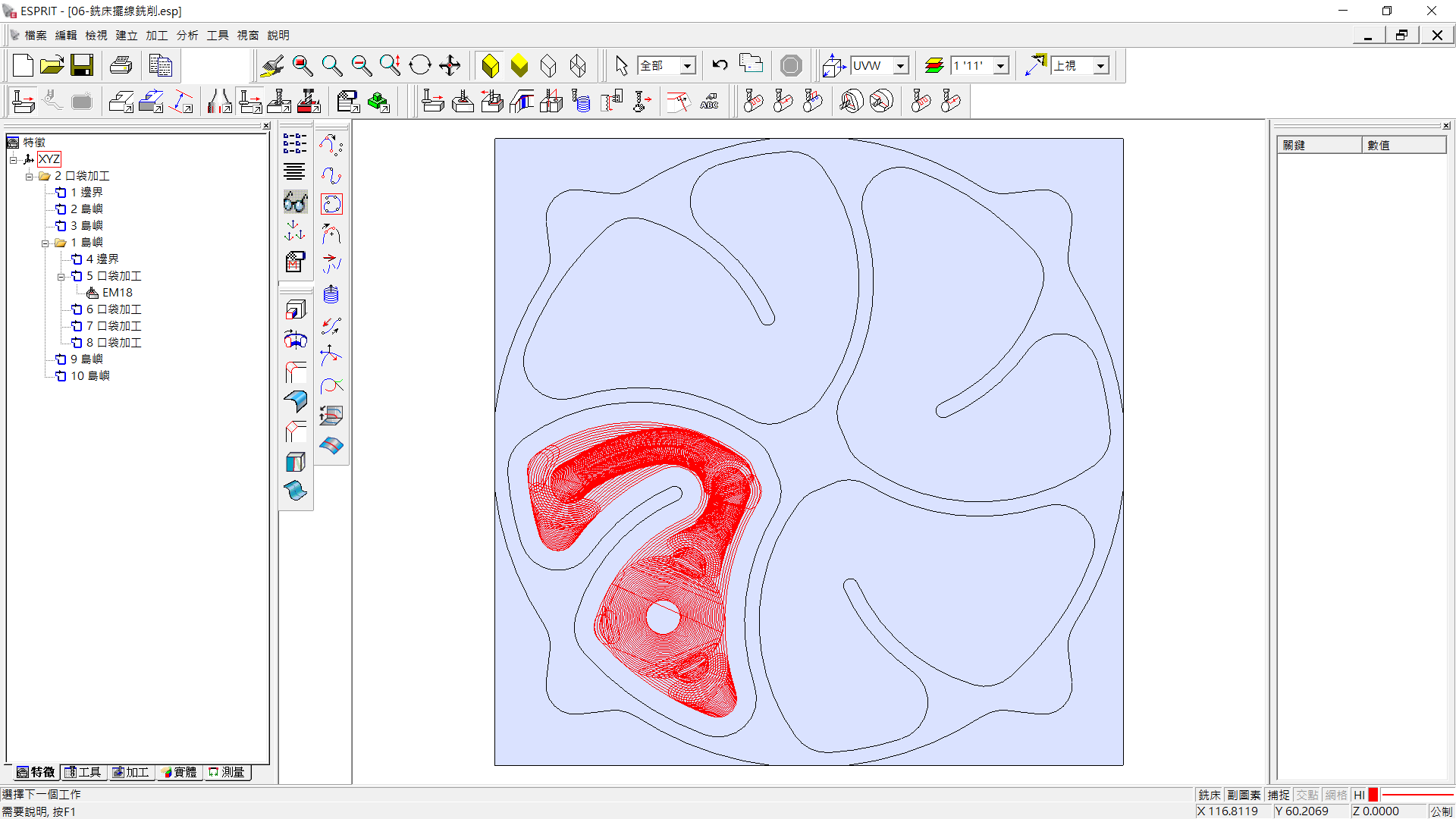1456x819 pixels.
Task: Toggle the 網格 grid mode in status bar
Action: coord(1336,795)
